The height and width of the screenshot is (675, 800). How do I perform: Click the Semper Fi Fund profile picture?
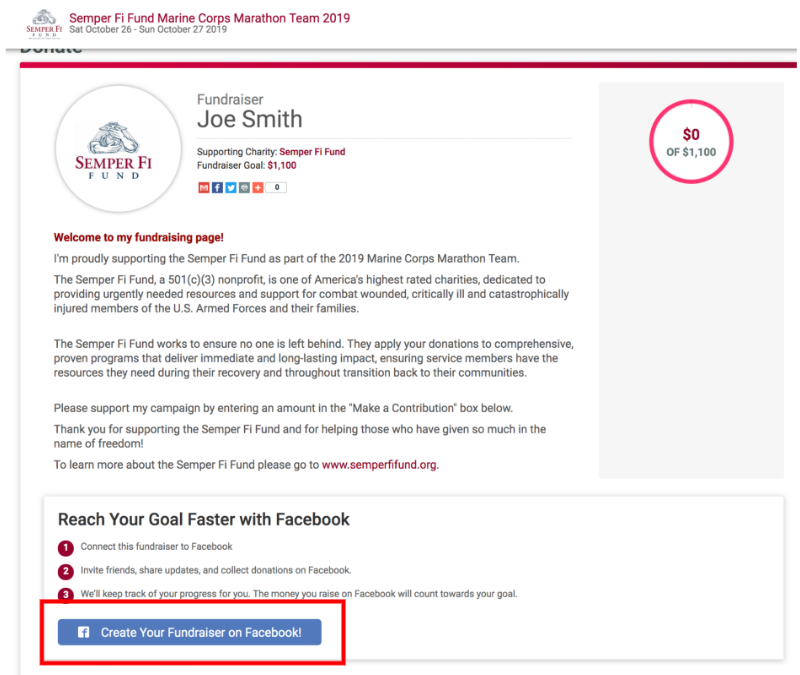118,149
